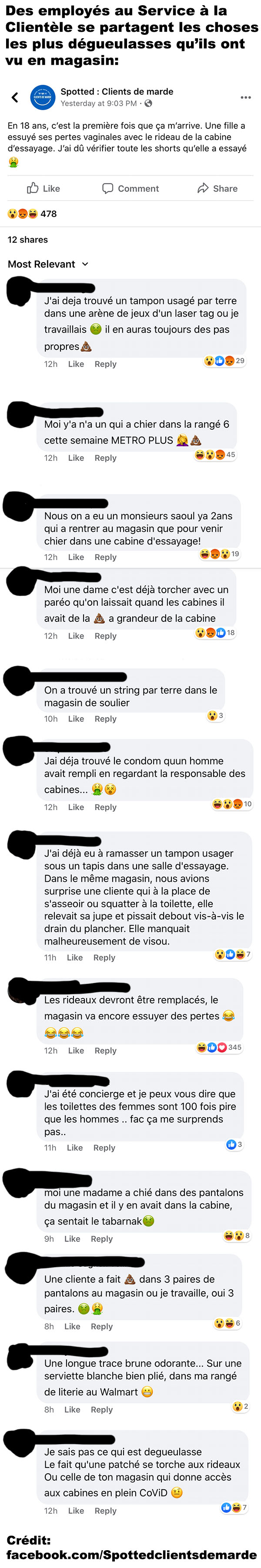View 45 reactions on METRO PLUS comment
261x1568 pixels.
tap(215, 455)
